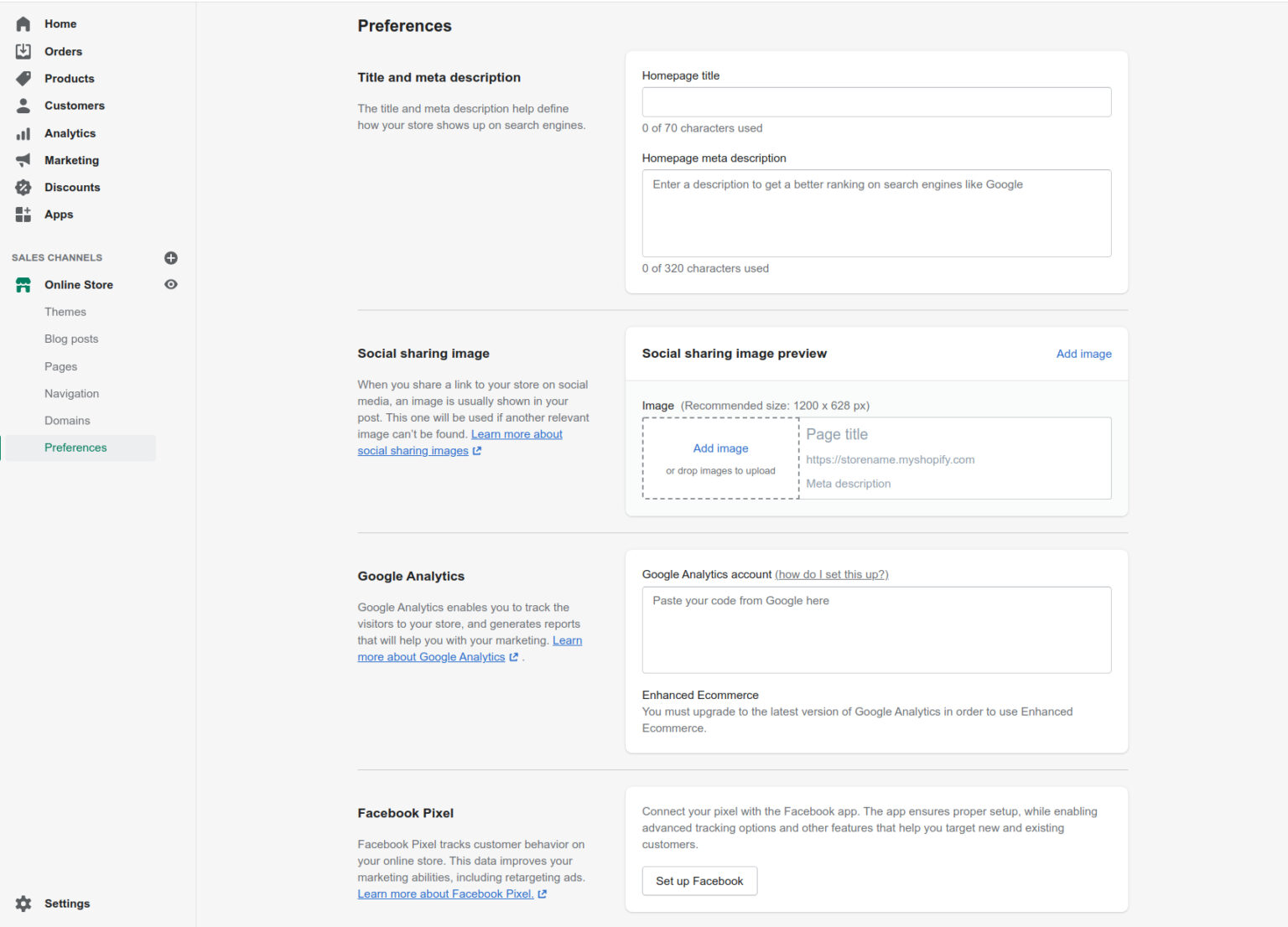This screenshot has height=927, width=1288.
Task: Select Online Store channel label
Action: tap(79, 285)
